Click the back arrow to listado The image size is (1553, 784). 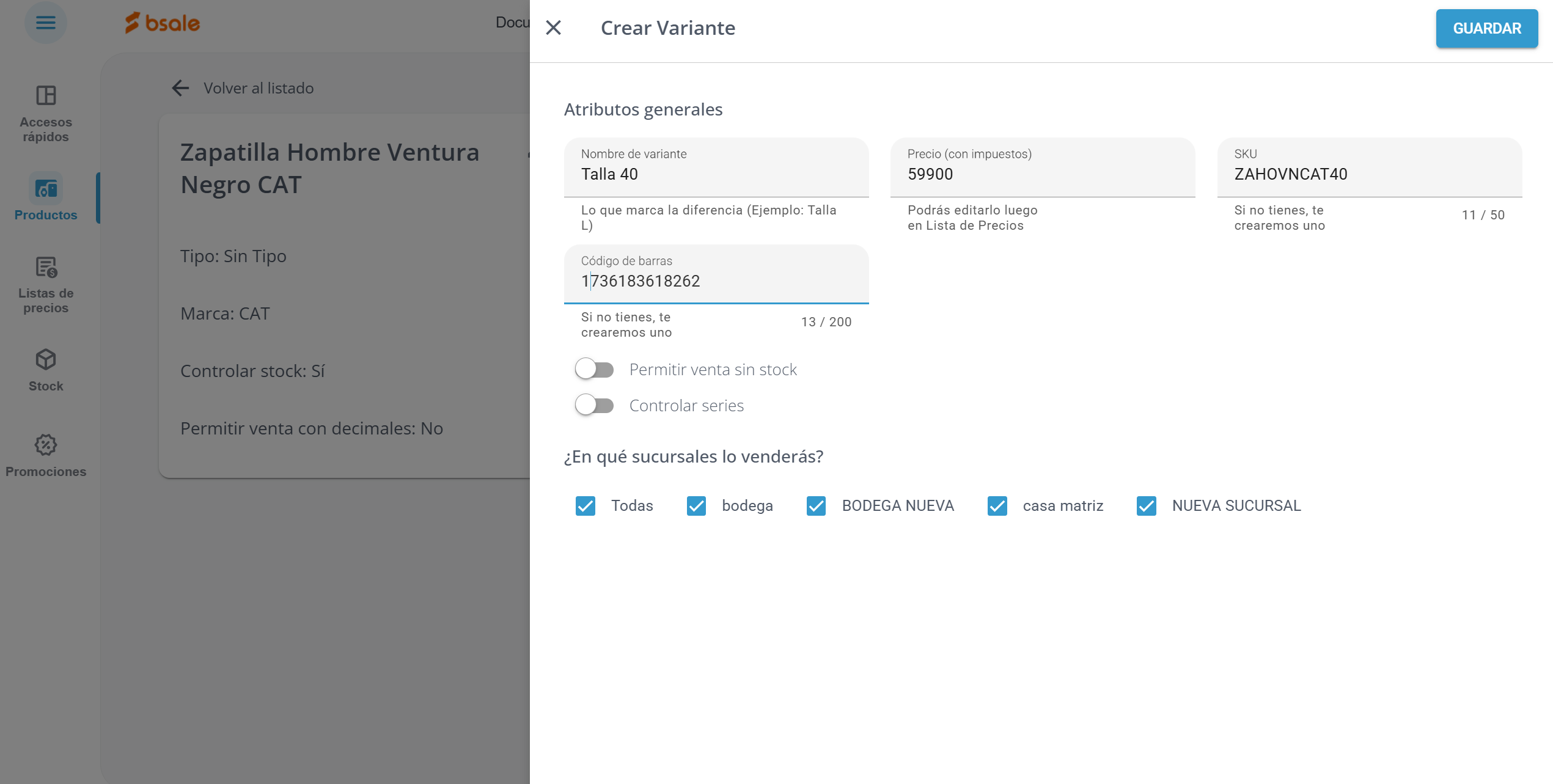point(180,88)
